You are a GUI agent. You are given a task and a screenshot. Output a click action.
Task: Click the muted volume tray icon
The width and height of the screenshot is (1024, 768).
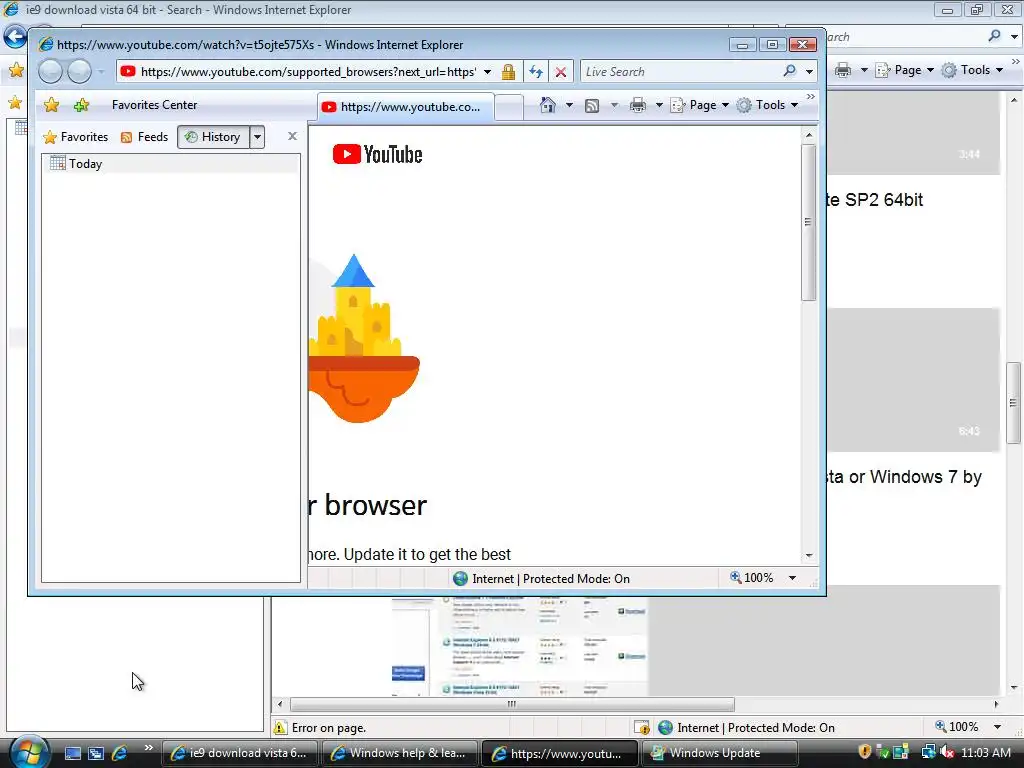tap(947, 752)
